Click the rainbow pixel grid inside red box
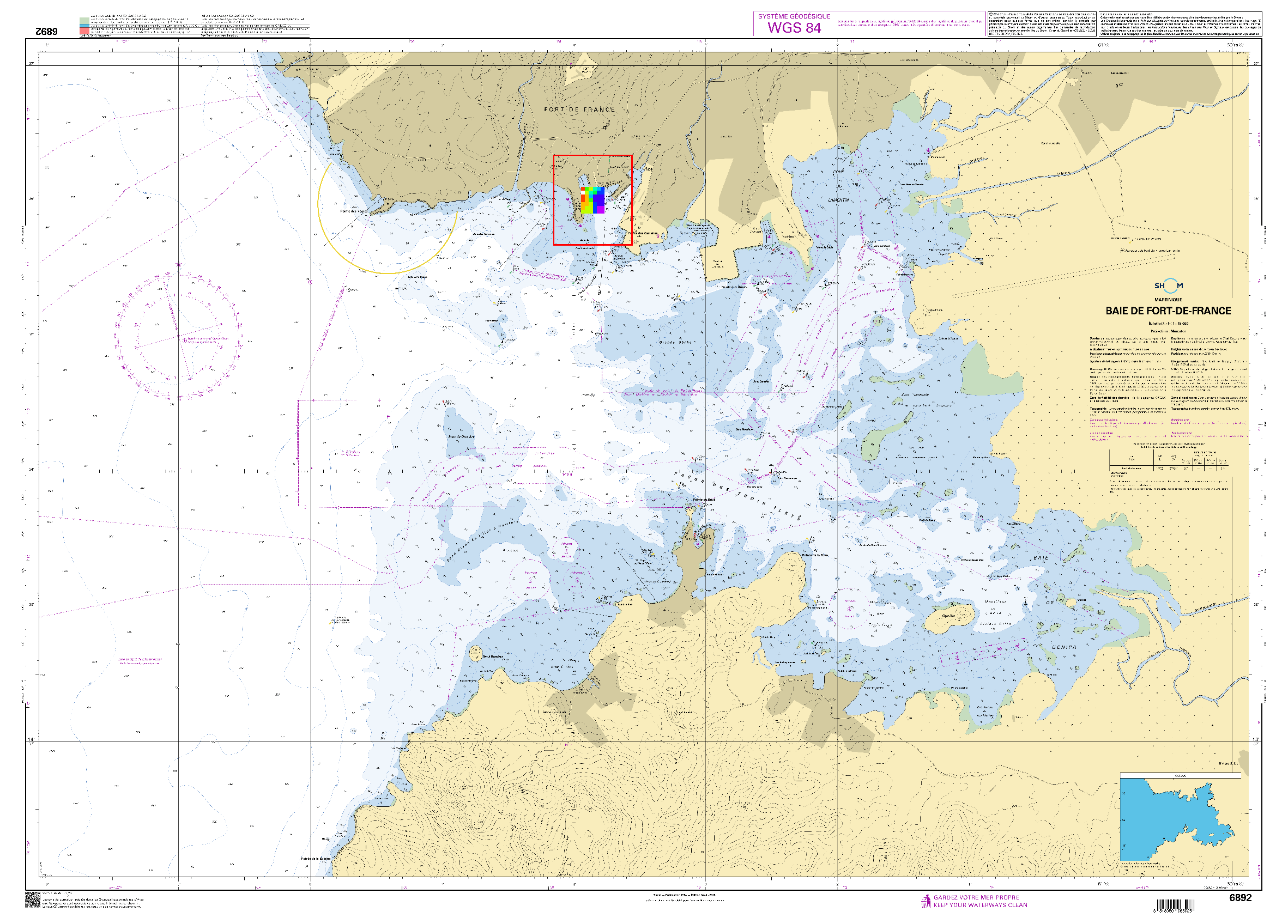This screenshot has height=924, width=1288. pos(592,200)
